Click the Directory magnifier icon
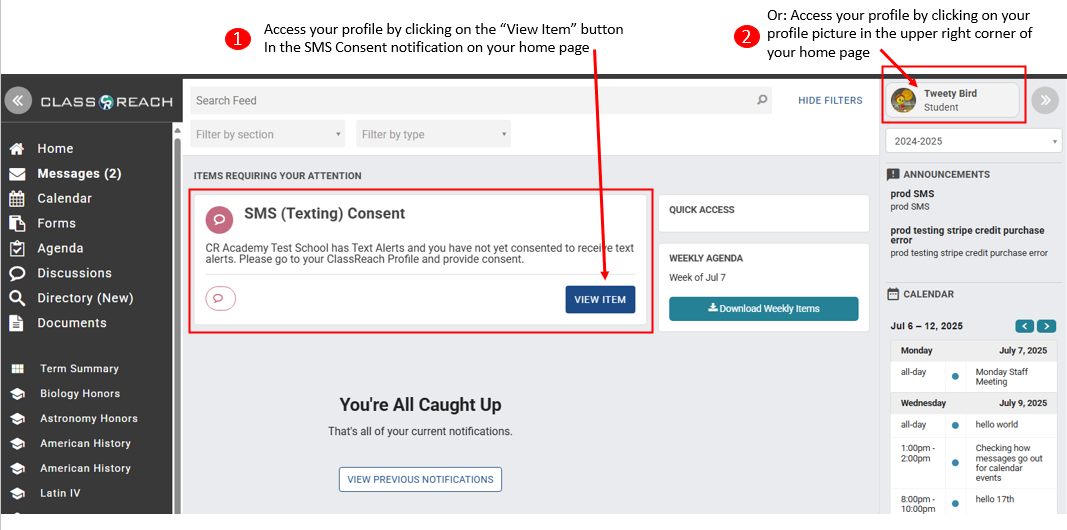Viewport: 1067px width, 530px height. click(x=17, y=298)
